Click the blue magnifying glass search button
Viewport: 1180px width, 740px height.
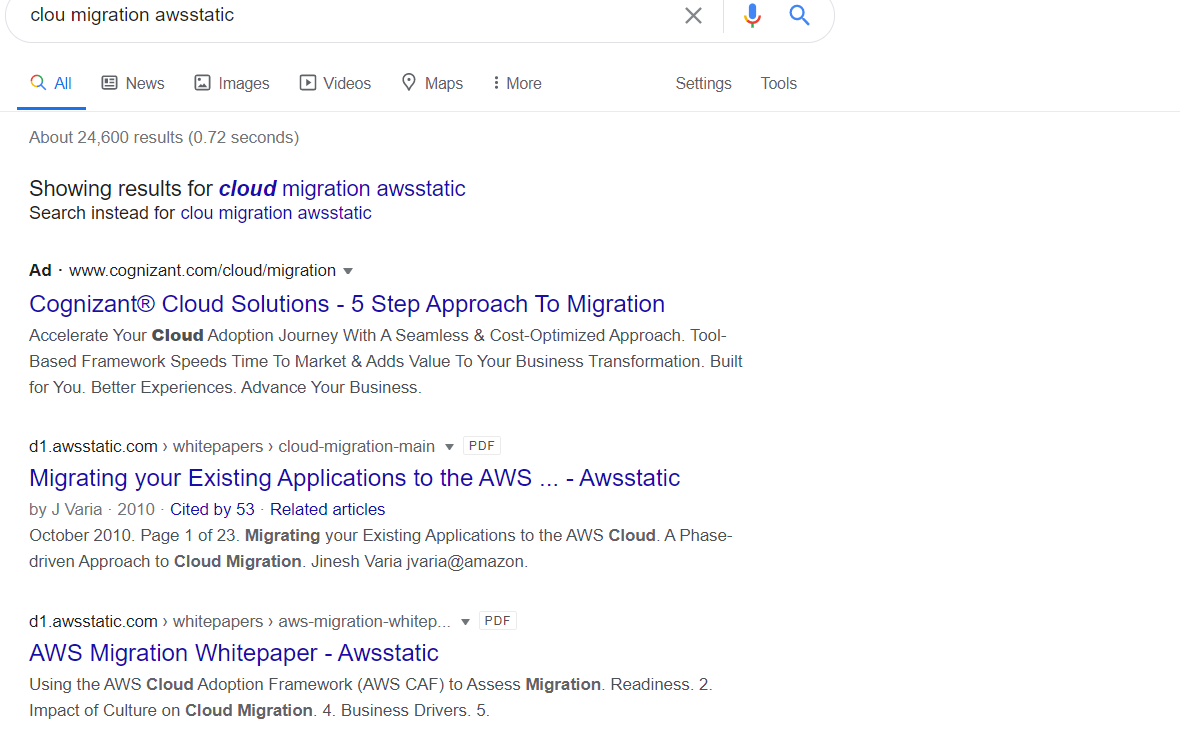point(799,16)
